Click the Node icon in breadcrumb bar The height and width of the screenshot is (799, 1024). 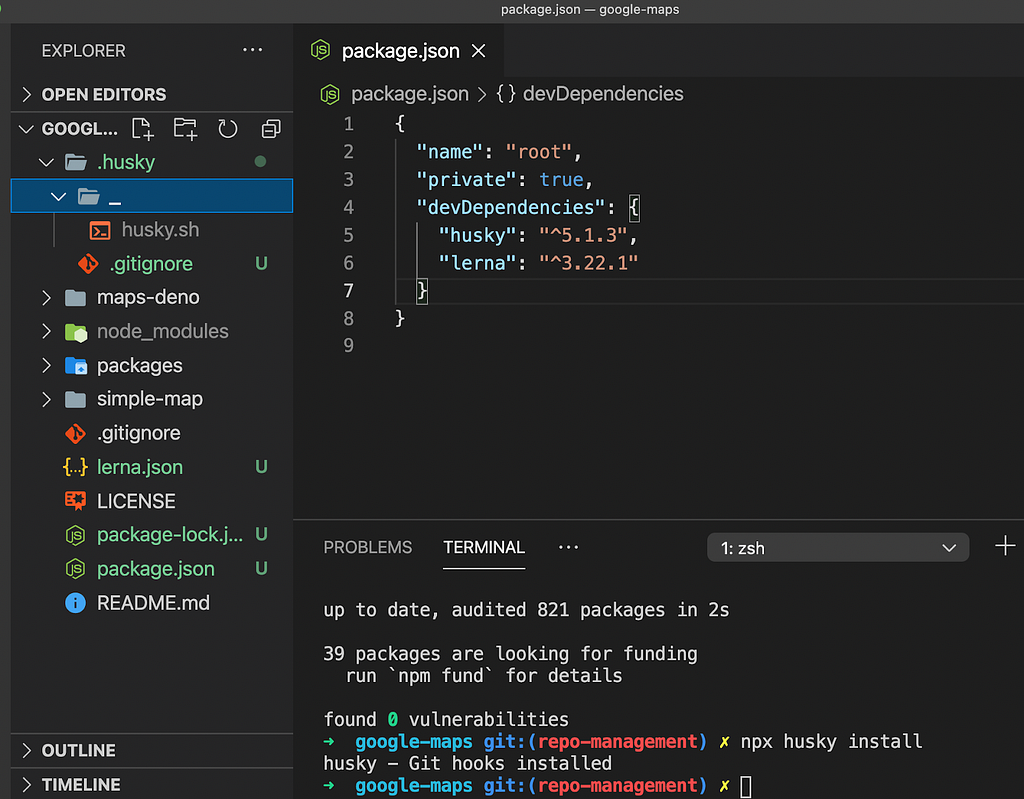(x=330, y=94)
